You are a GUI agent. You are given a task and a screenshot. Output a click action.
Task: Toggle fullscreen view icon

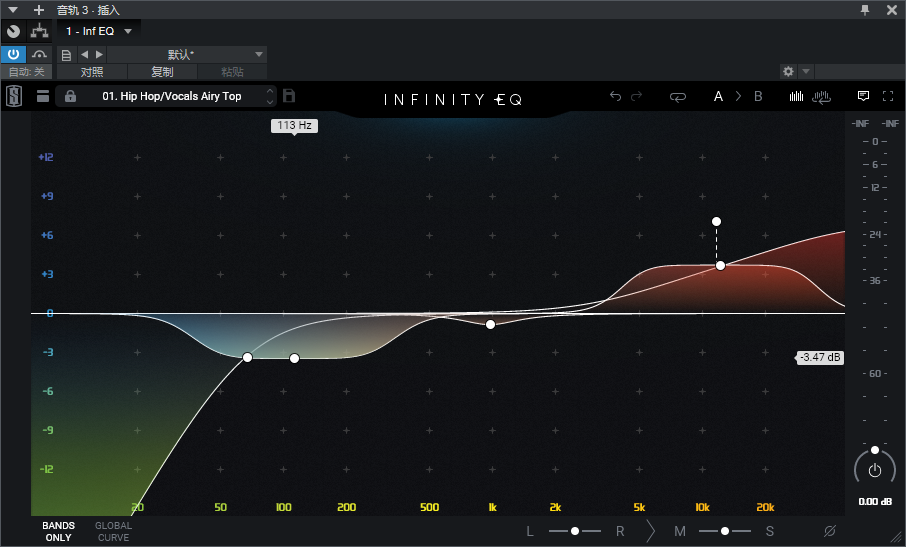[x=888, y=96]
